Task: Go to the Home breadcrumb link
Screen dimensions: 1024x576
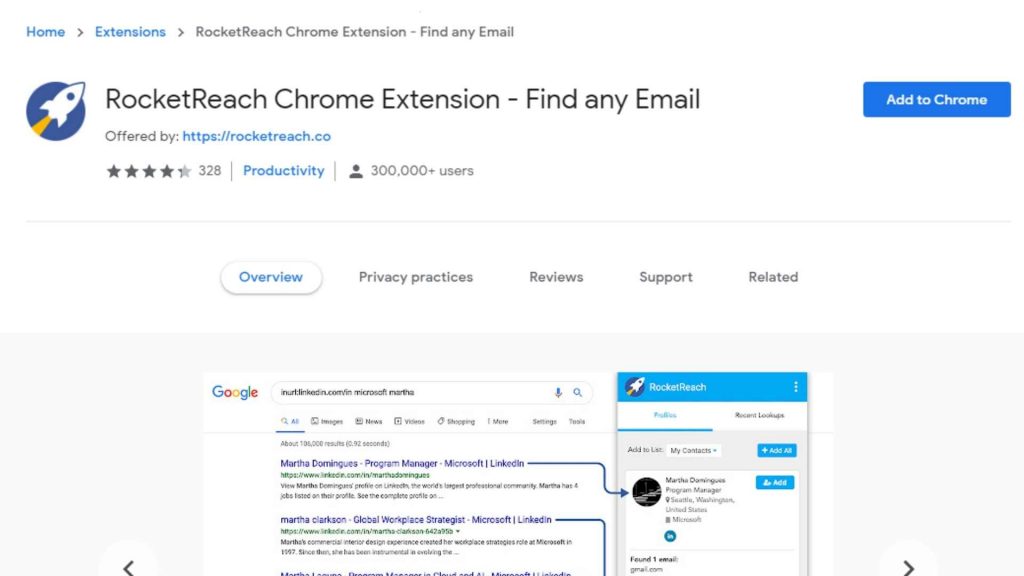Action: point(45,32)
